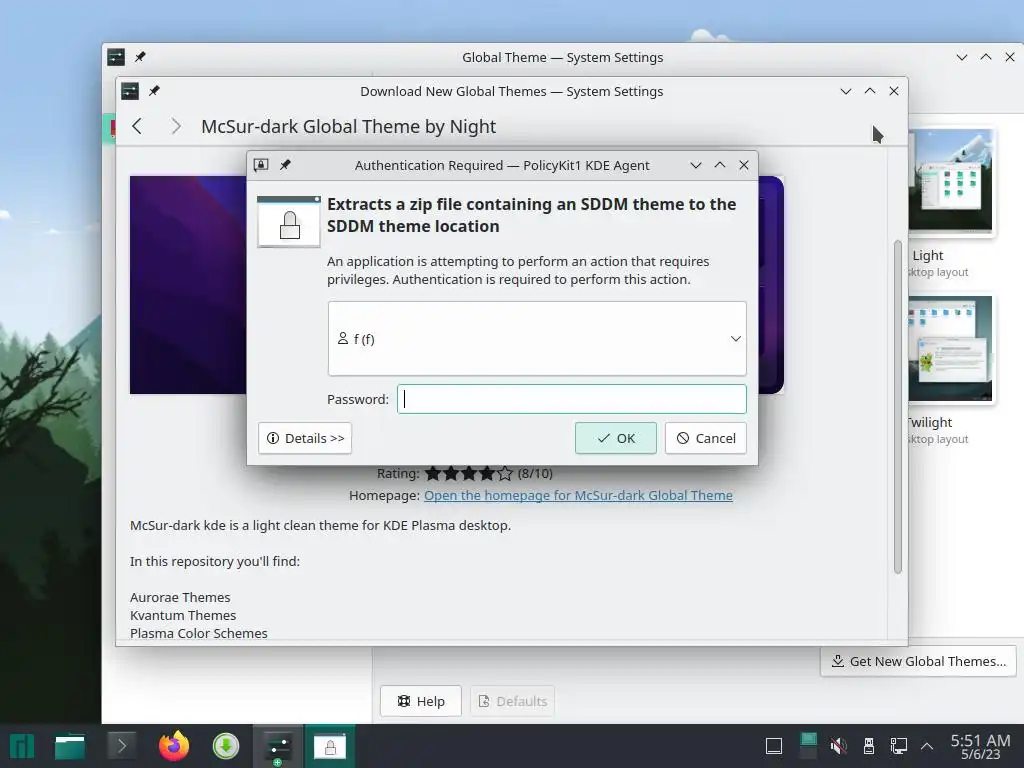Close Download New Global Themes window
Viewport: 1024px width, 768px height.
pos(894,91)
